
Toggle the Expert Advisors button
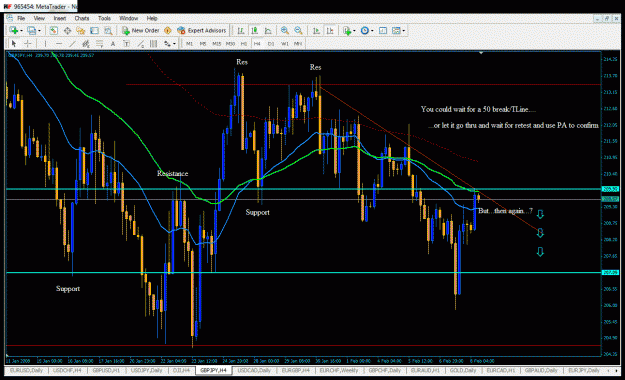tap(202, 30)
